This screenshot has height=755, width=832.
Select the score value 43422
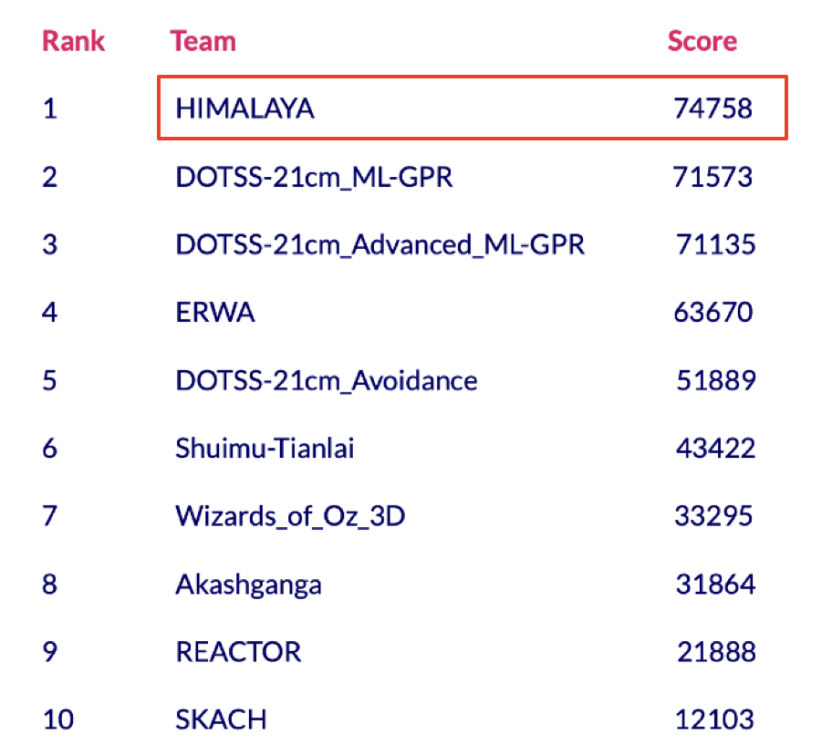click(715, 449)
